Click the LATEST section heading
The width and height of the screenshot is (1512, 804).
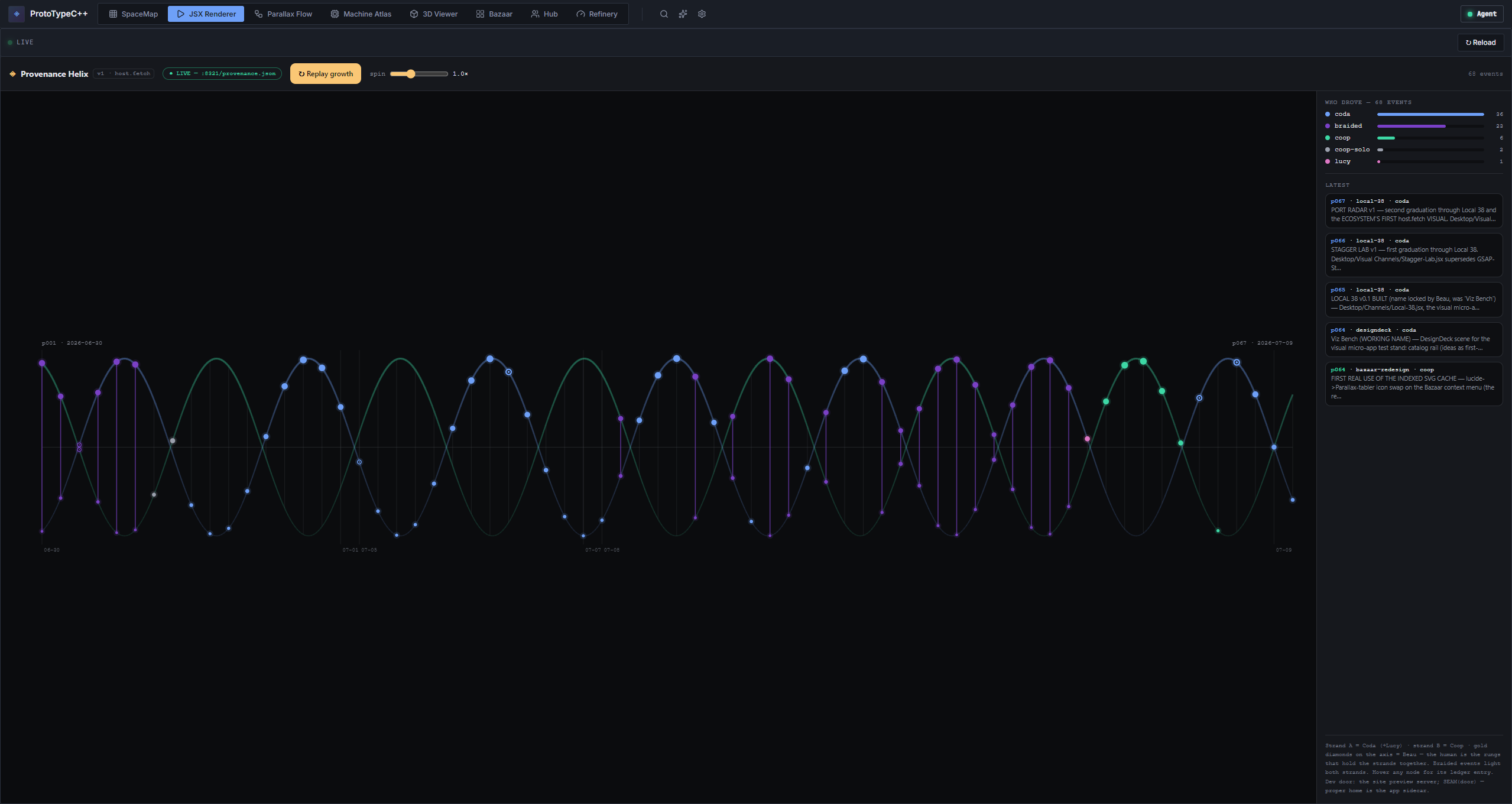[x=1337, y=185]
